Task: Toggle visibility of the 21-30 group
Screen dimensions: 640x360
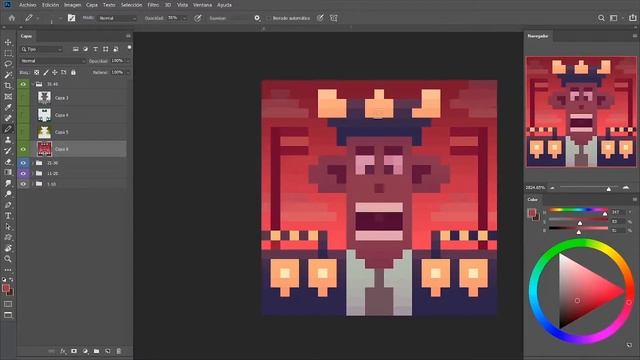Action: (23, 163)
